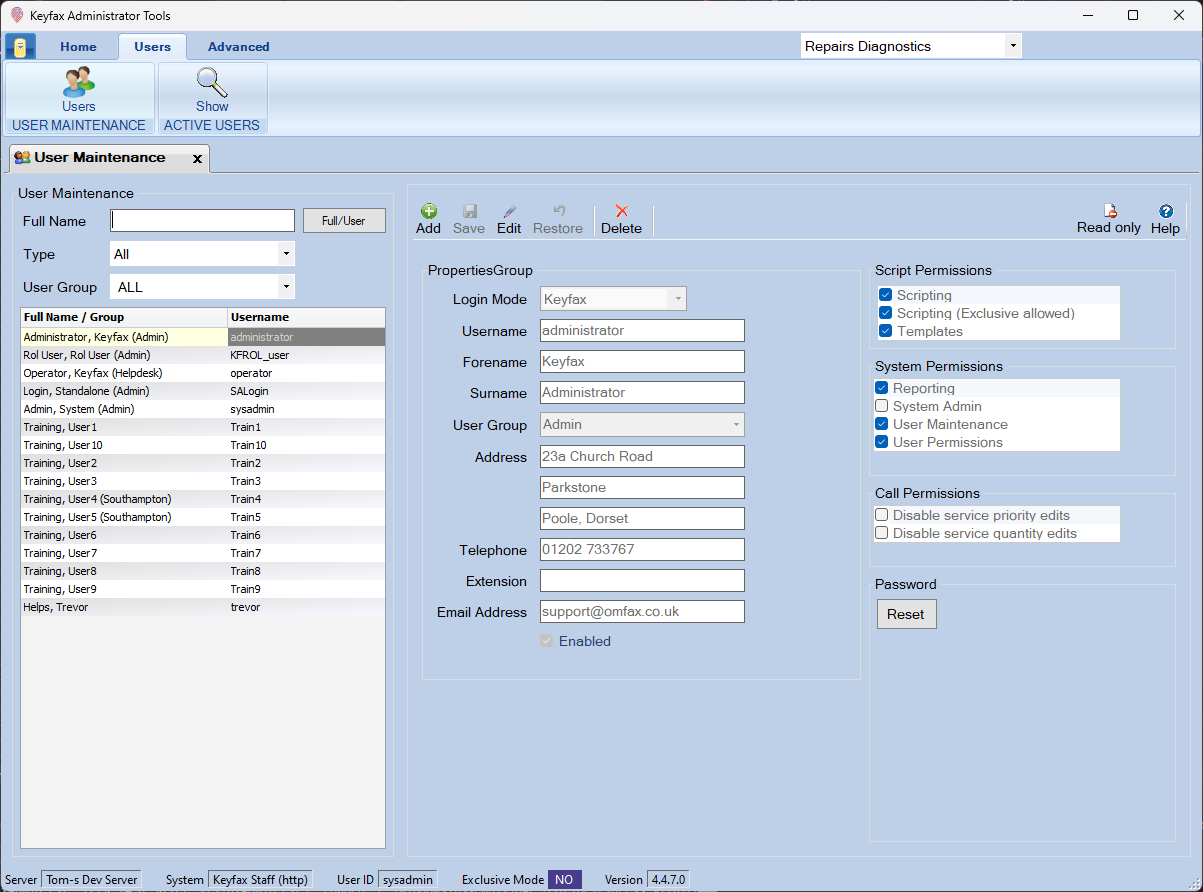
Task: Select the Helps, Trevor row
Action: click(203, 607)
